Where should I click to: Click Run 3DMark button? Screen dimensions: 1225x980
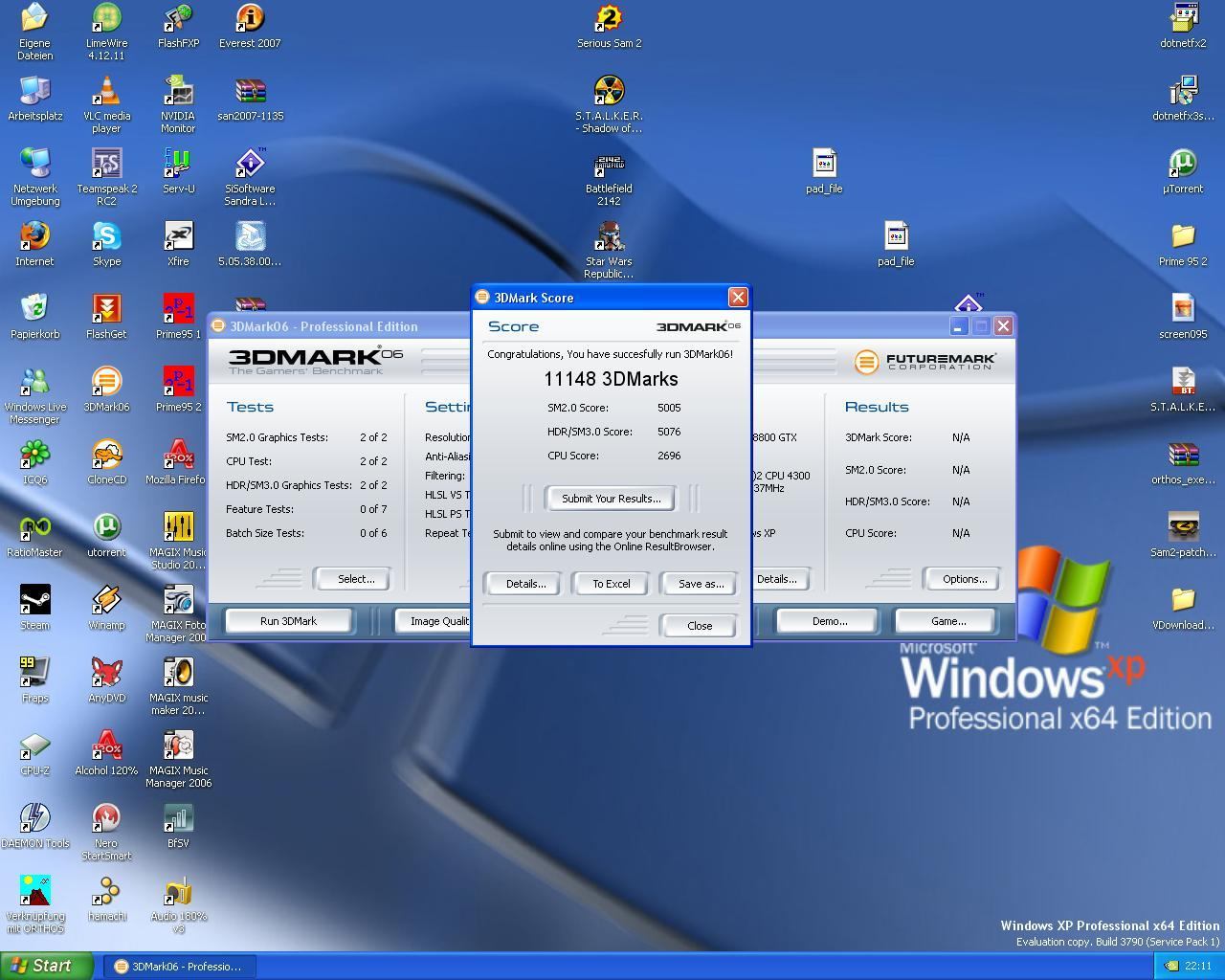[x=288, y=621]
